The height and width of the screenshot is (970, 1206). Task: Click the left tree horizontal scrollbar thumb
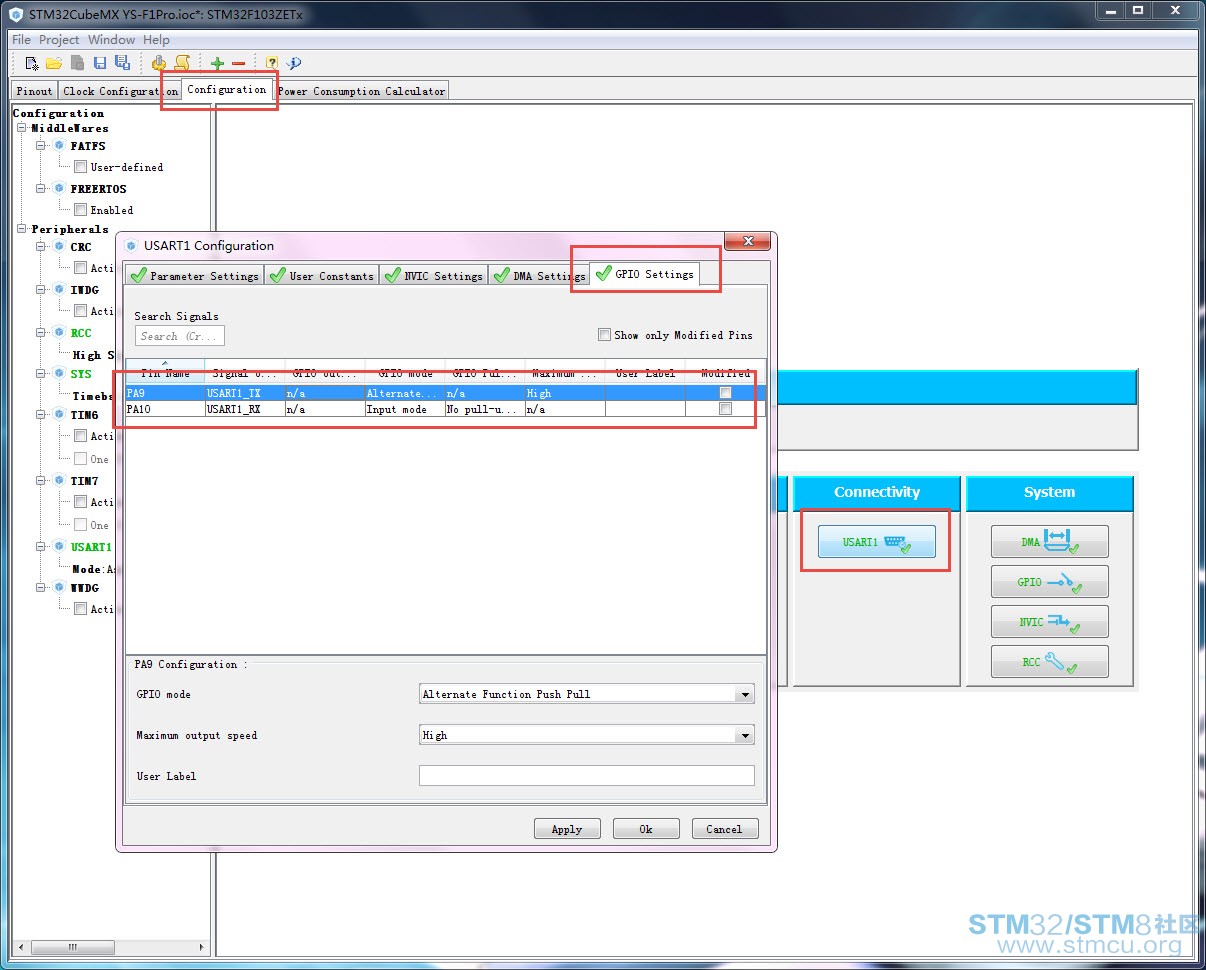point(72,947)
